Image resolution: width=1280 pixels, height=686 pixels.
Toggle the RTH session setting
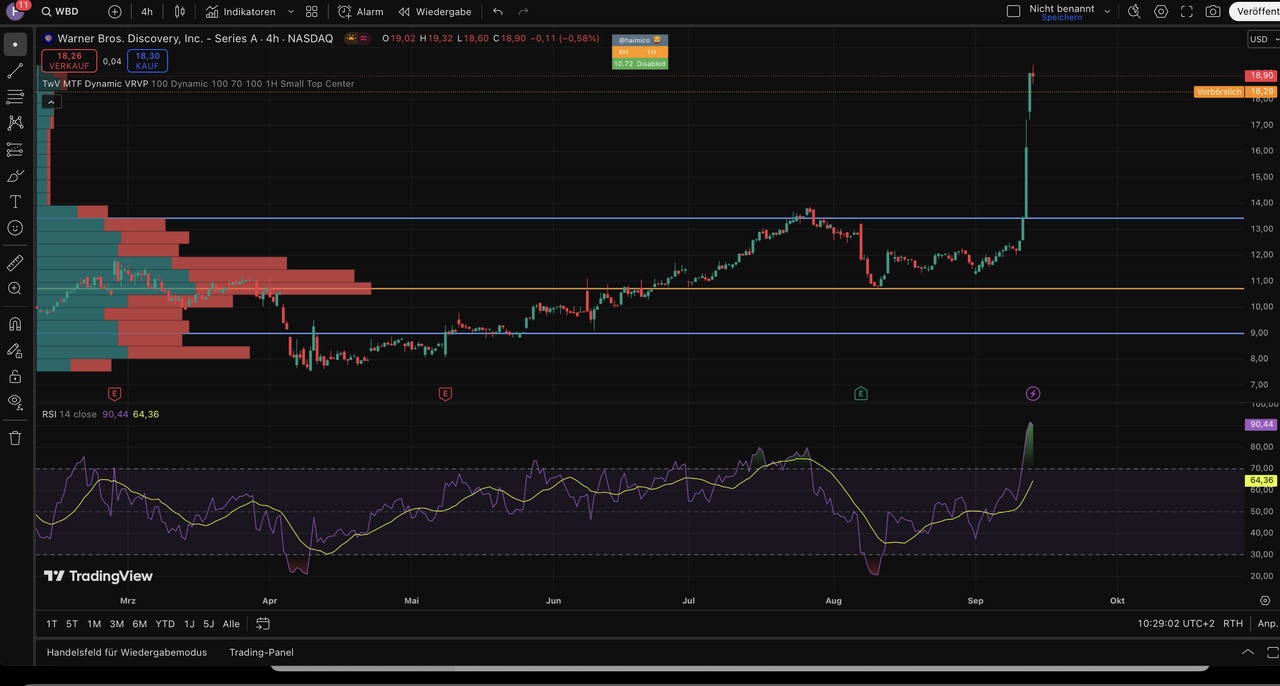(1233, 624)
